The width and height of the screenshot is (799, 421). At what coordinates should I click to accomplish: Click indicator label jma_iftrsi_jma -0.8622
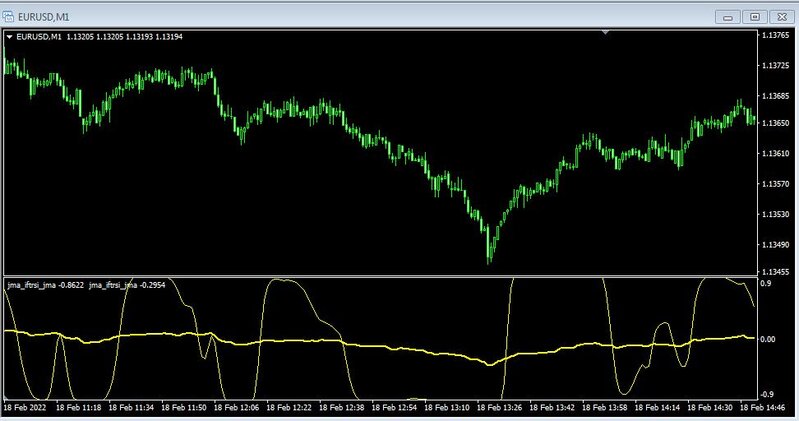pyautogui.click(x=45, y=285)
